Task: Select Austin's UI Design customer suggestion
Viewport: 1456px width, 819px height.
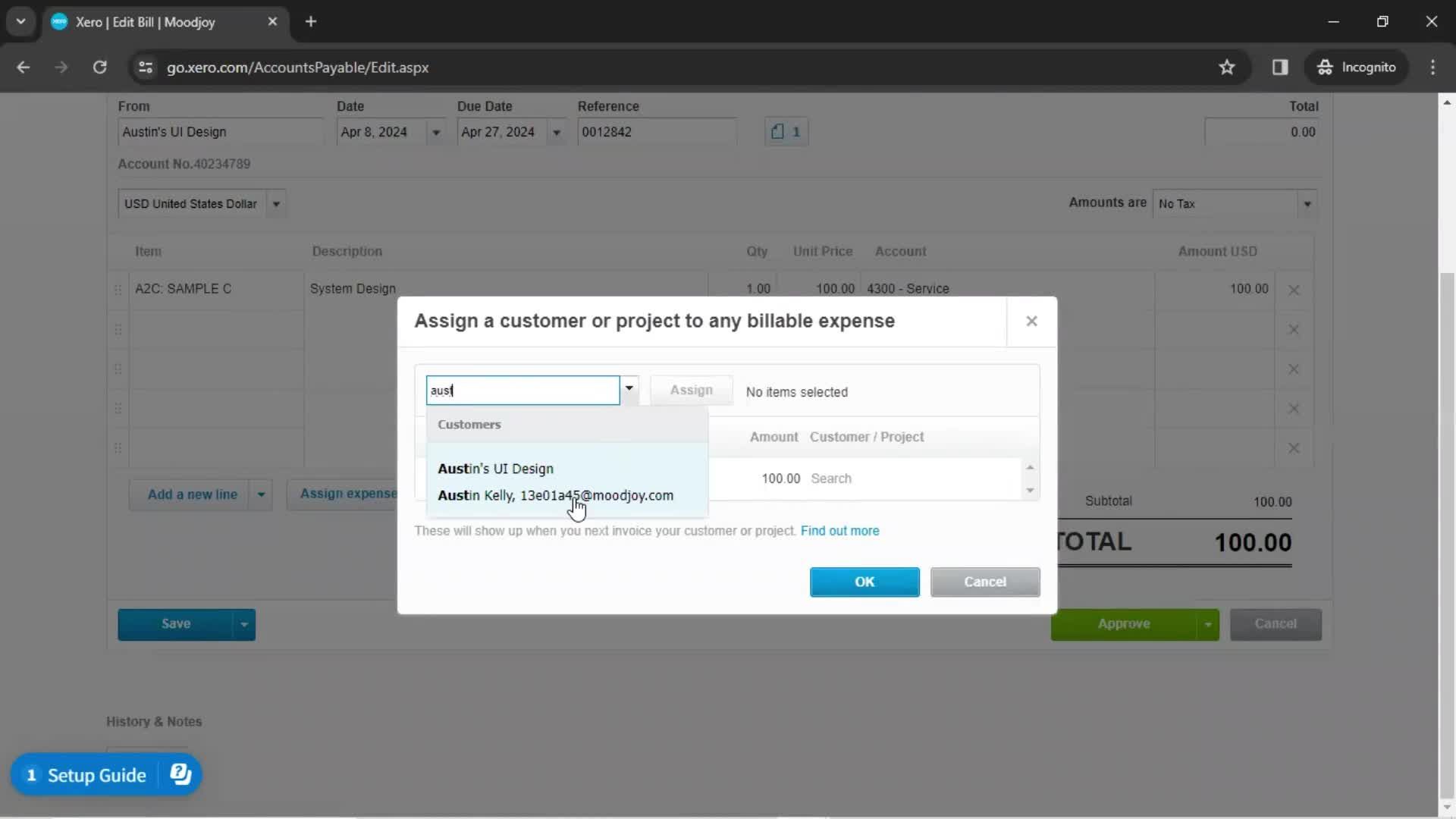Action: coord(495,469)
